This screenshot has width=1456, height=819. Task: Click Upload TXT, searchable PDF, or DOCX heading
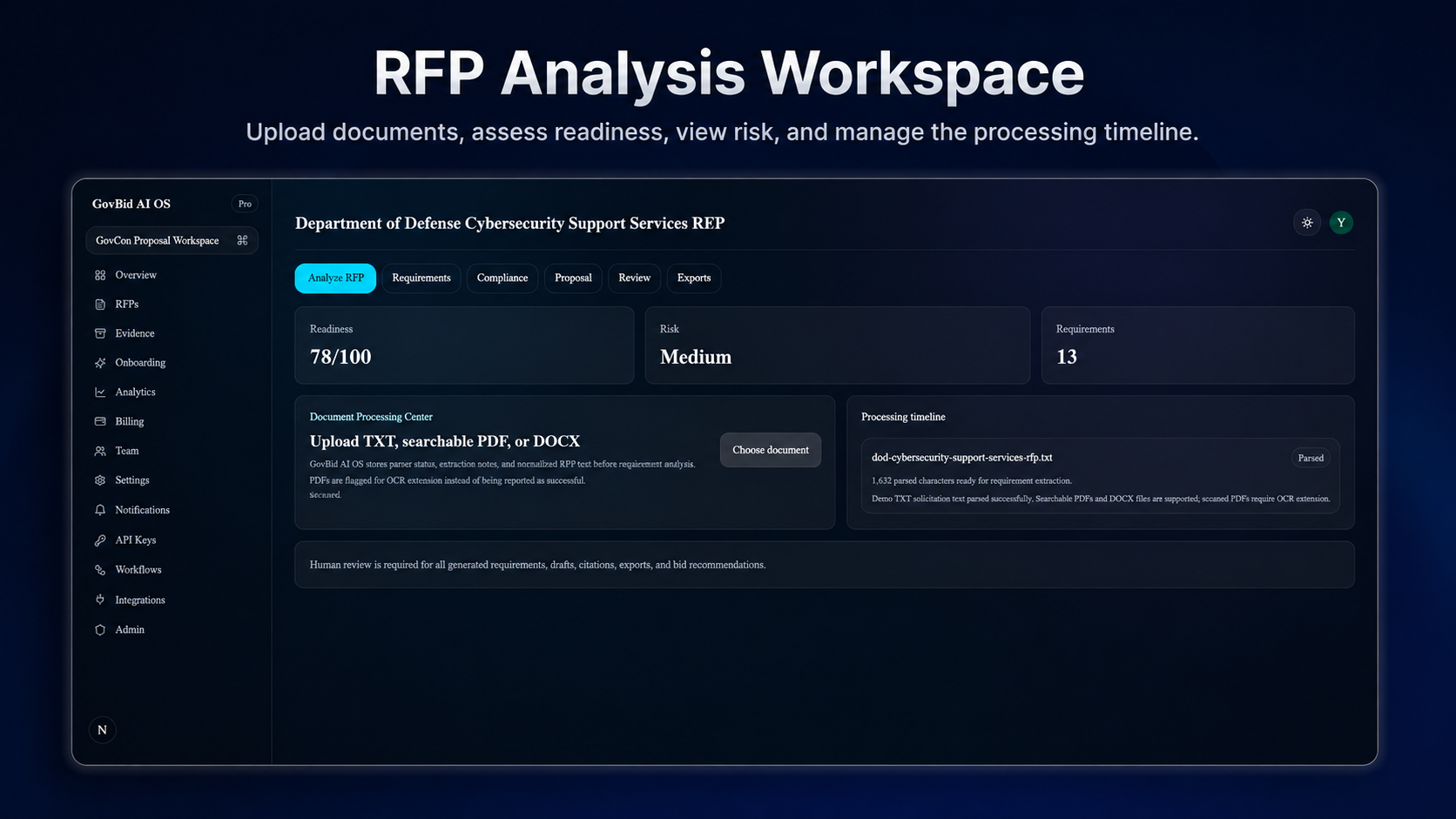pos(445,441)
